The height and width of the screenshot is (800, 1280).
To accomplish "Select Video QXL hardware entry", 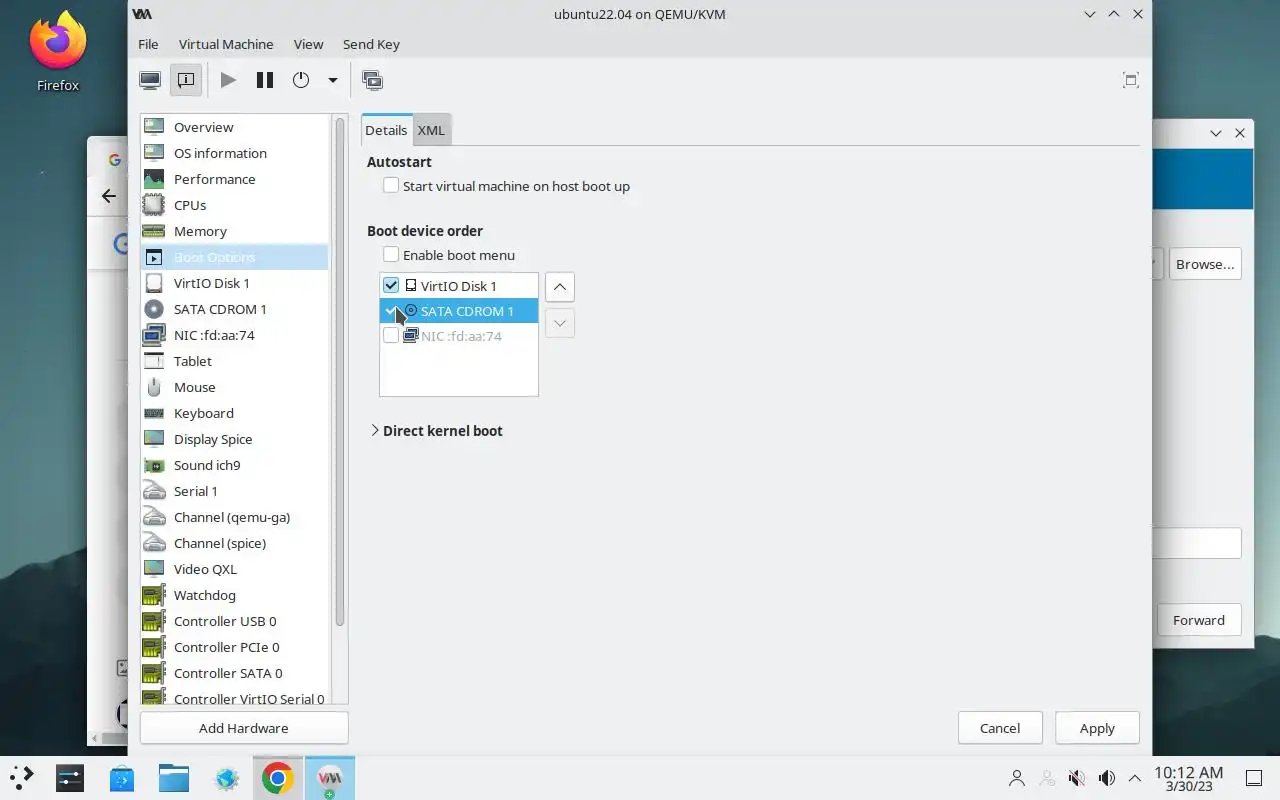I will 234,569.
